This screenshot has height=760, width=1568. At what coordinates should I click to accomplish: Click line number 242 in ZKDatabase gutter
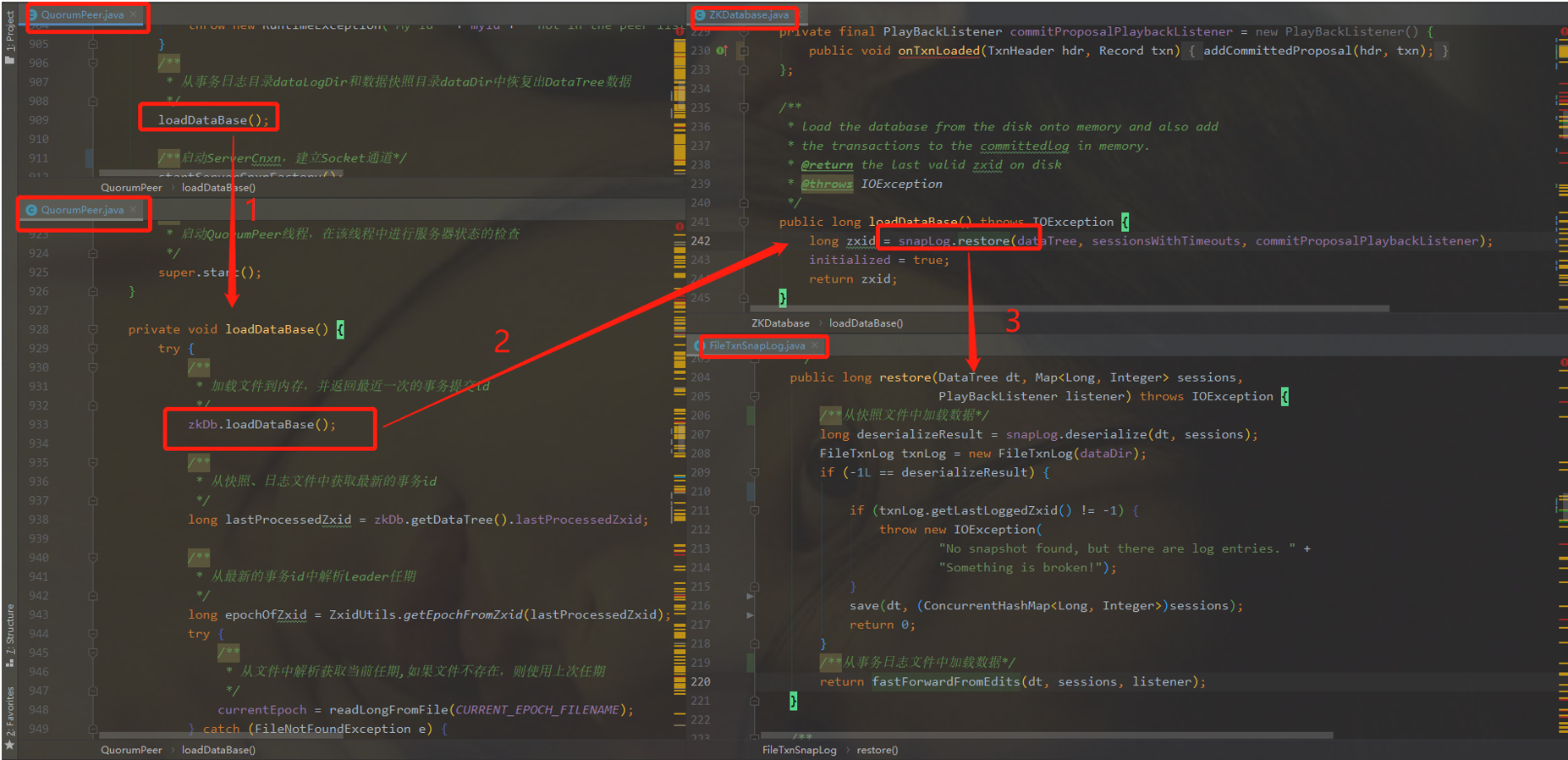point(701,241)
